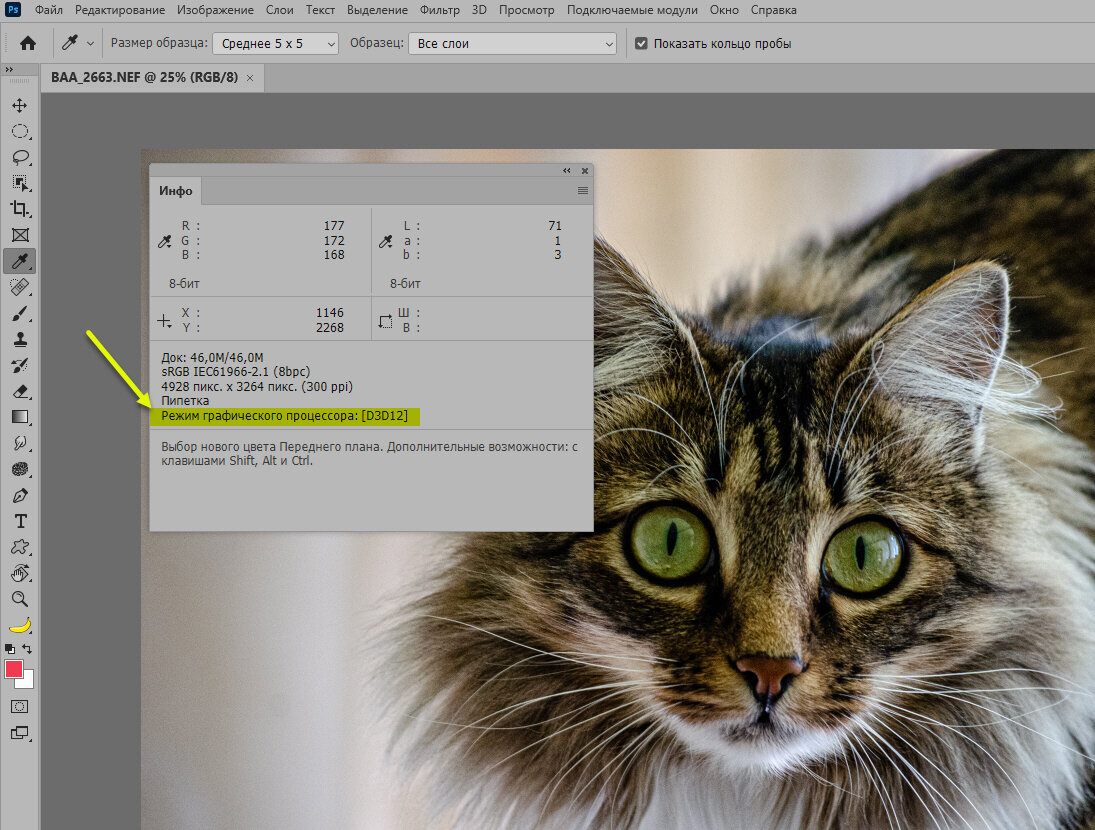Viewport: 1095px width, 830px height.
Task: Reset default foreground and background colors
Action: [10, 649]
